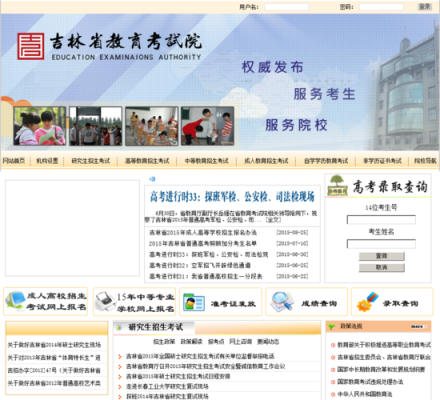The image size is (440, 400).
Task: Click the small speaker icon above headline
Action: tap(152, 179)
